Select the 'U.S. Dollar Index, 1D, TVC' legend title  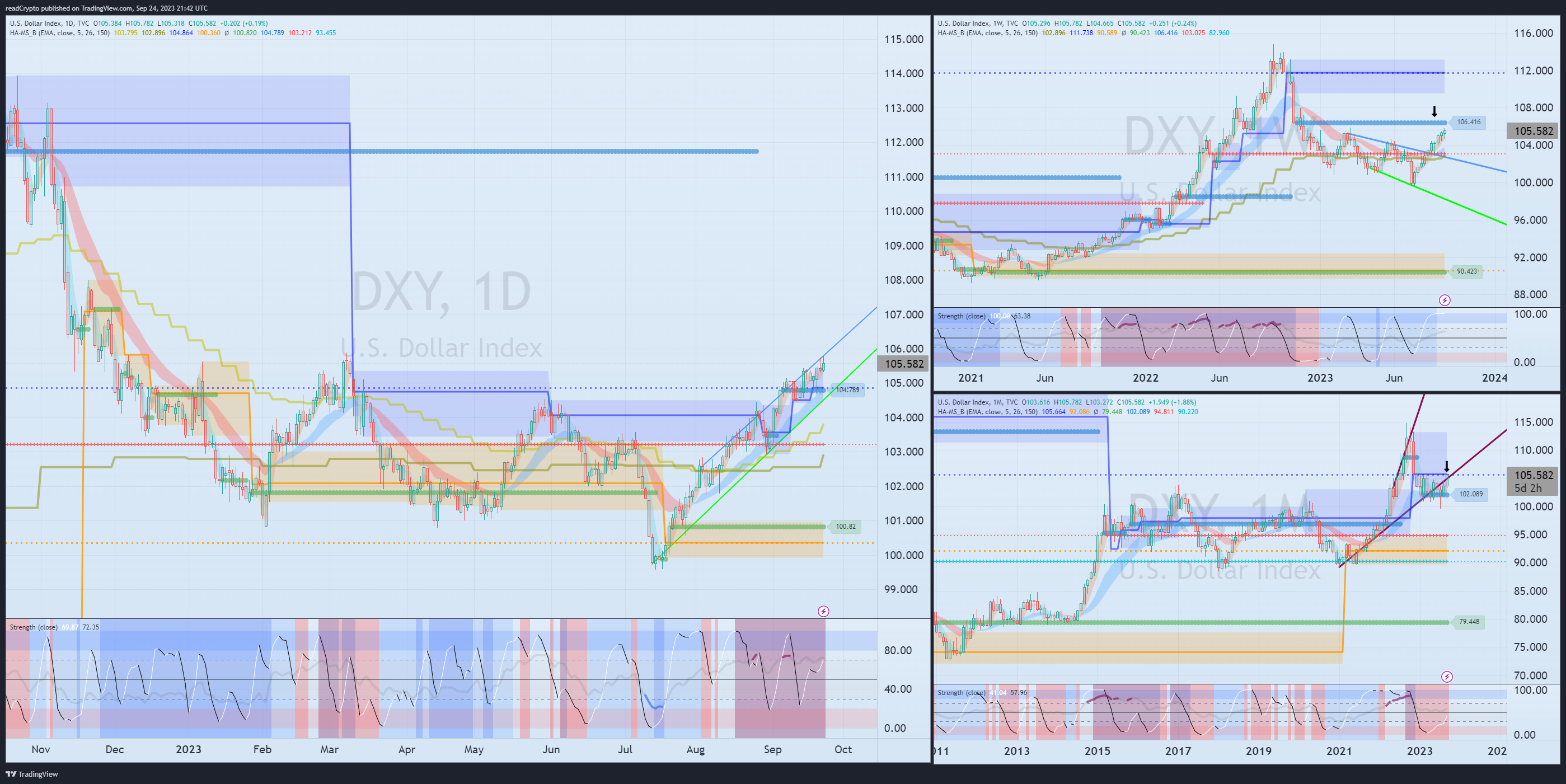click(x=49, y=24)
